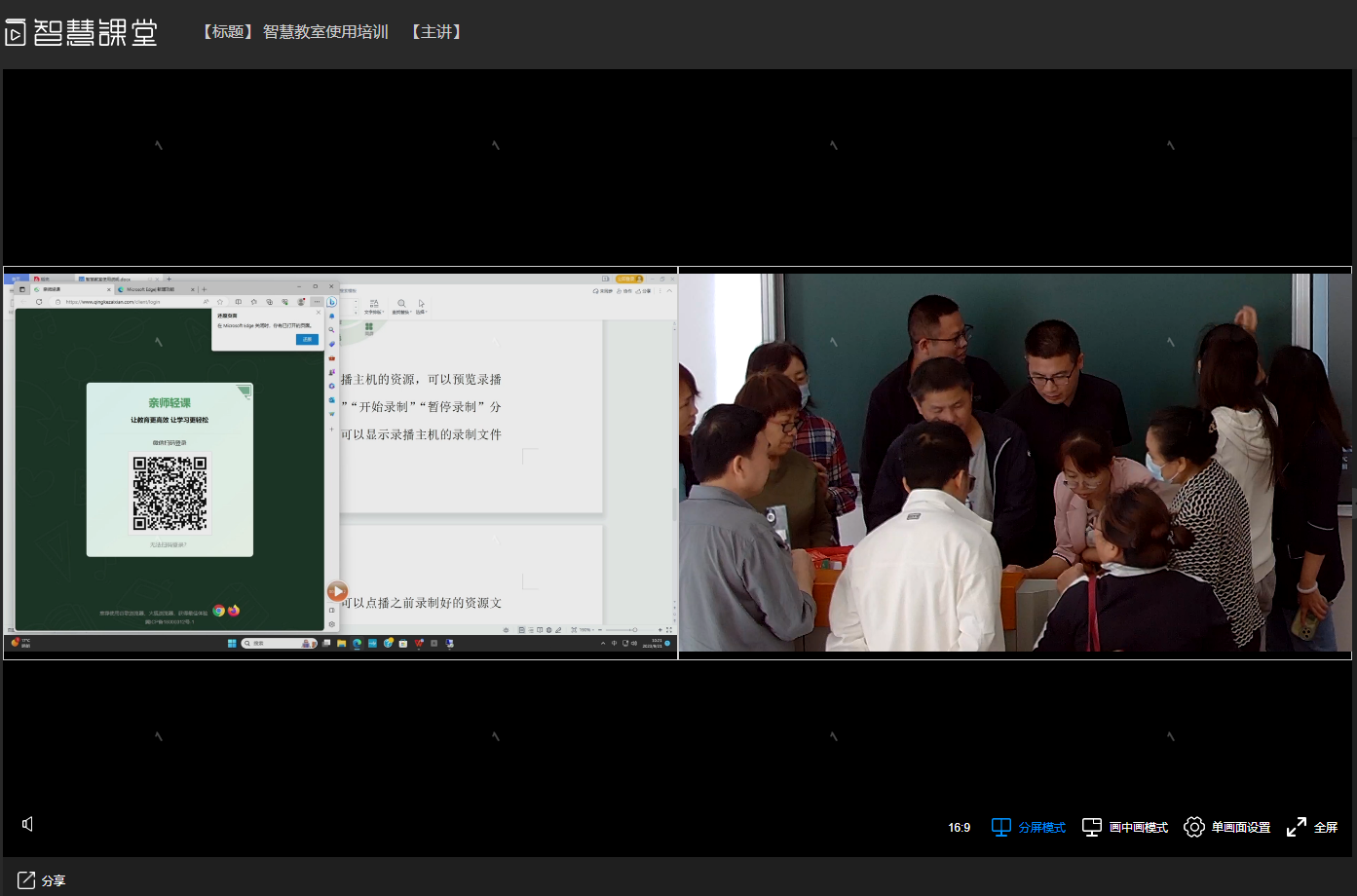This screenshot has height=896, width=1357.
Task: Click the 分享 share icon
Action: [x=26, y=880]
